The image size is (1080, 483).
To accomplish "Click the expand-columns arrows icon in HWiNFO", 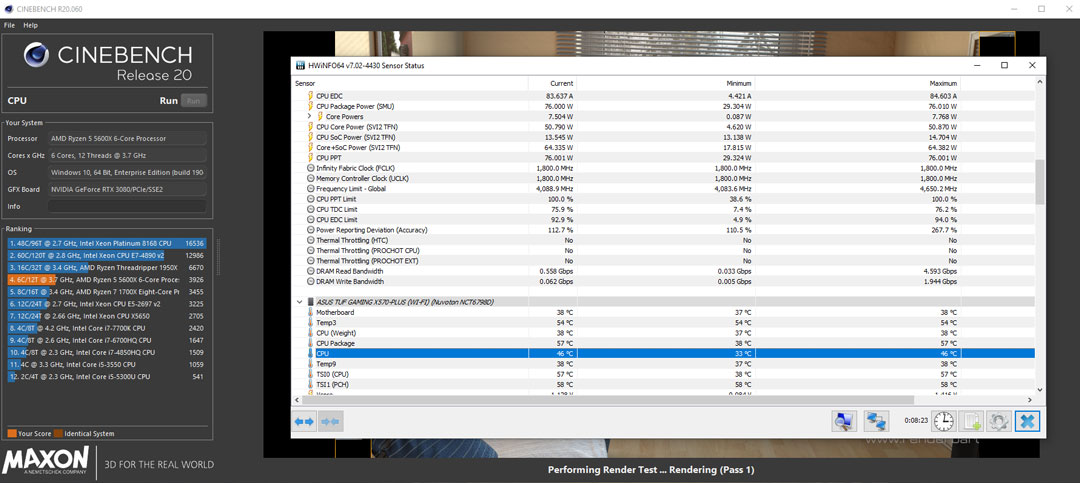I will coord(304,420).
